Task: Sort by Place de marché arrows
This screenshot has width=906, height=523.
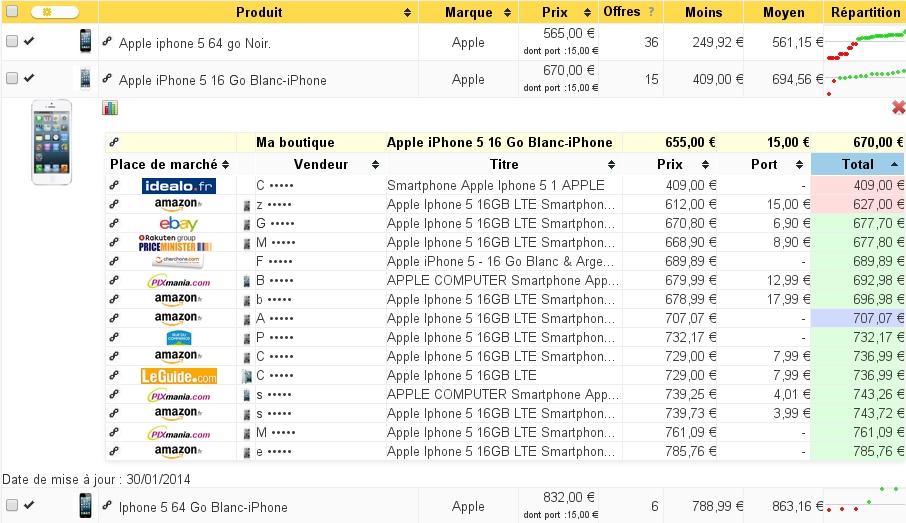Action: point(225,165)
